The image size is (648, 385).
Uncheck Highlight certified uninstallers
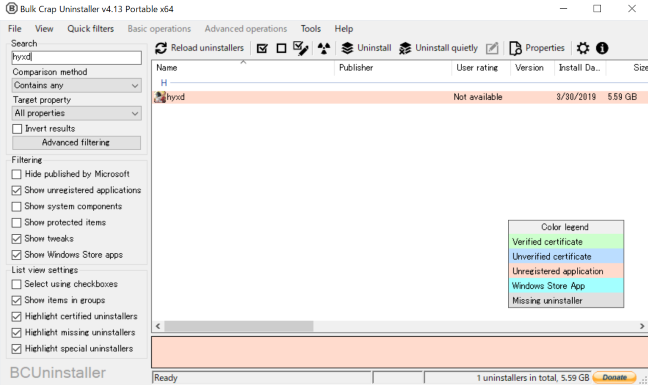click(17, 316)
